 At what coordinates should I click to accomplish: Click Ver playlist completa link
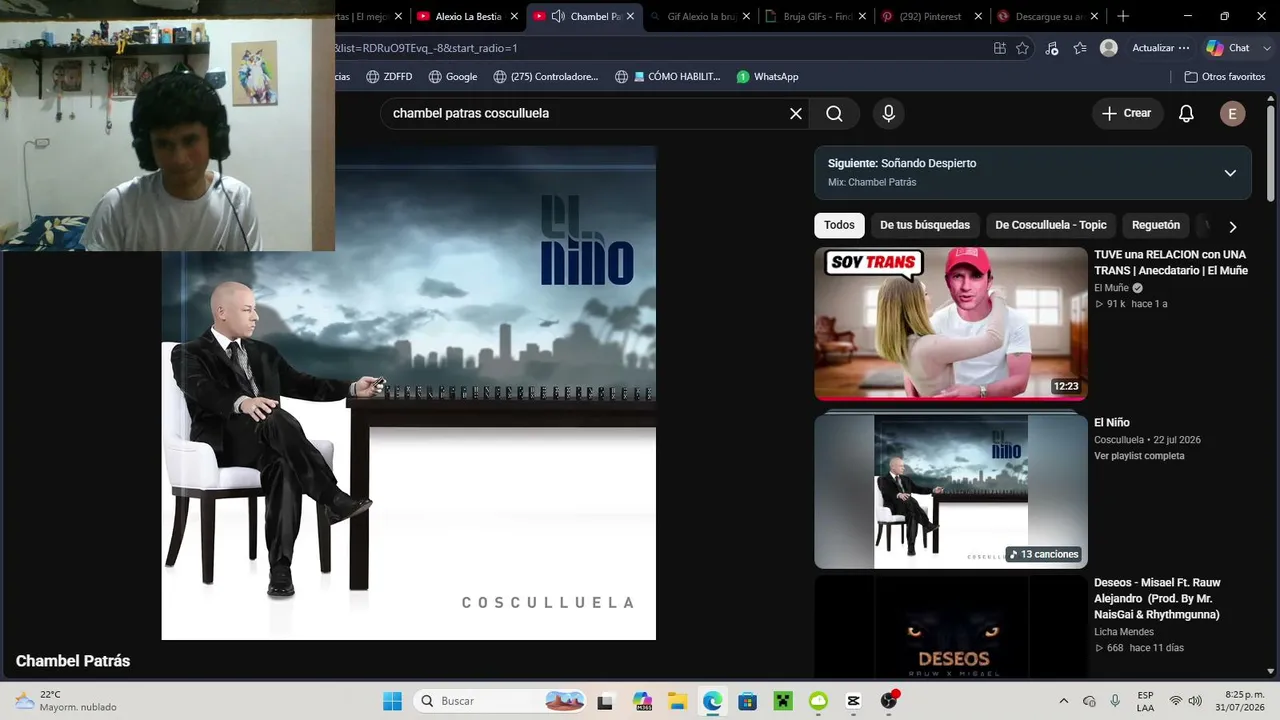(x=1139, y=456)
